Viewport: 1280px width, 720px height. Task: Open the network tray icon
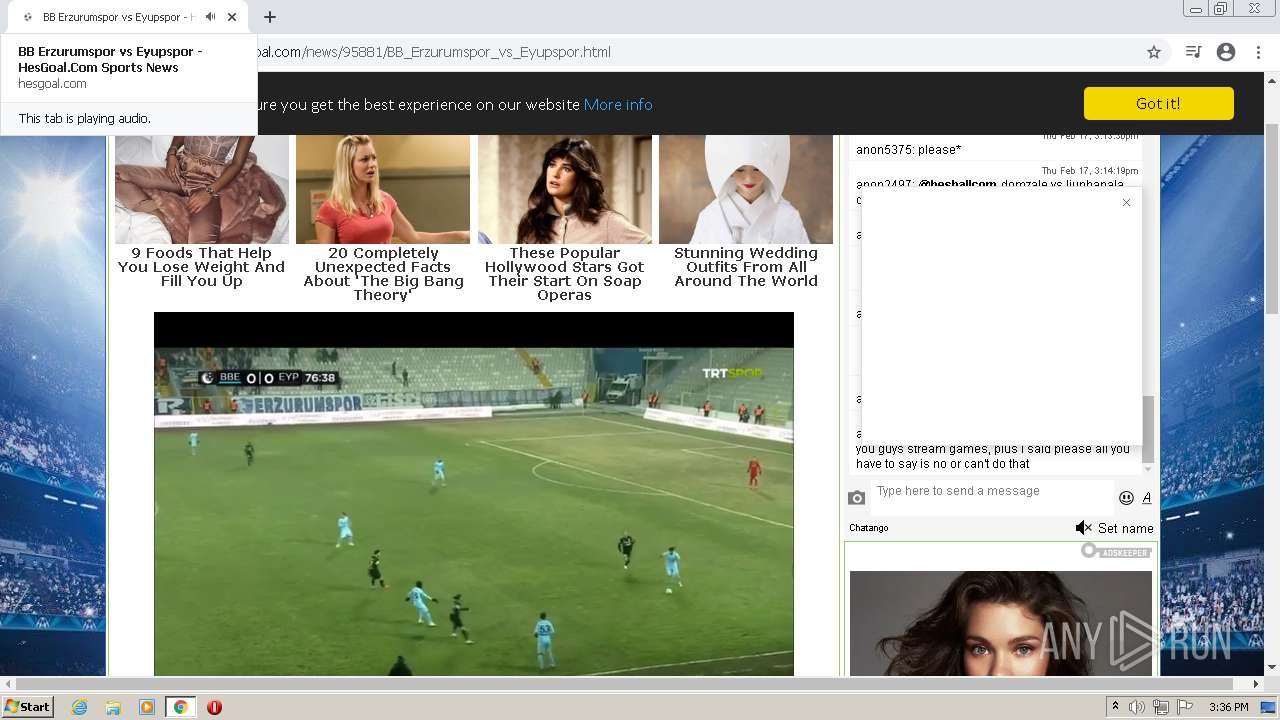[x=1160, y=707]
